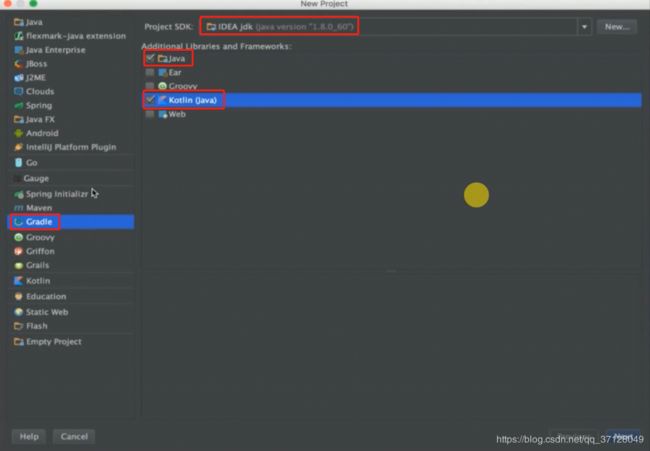This screenshot has width=650, height=451.
Task: Click the Help button
Action: 29,436
